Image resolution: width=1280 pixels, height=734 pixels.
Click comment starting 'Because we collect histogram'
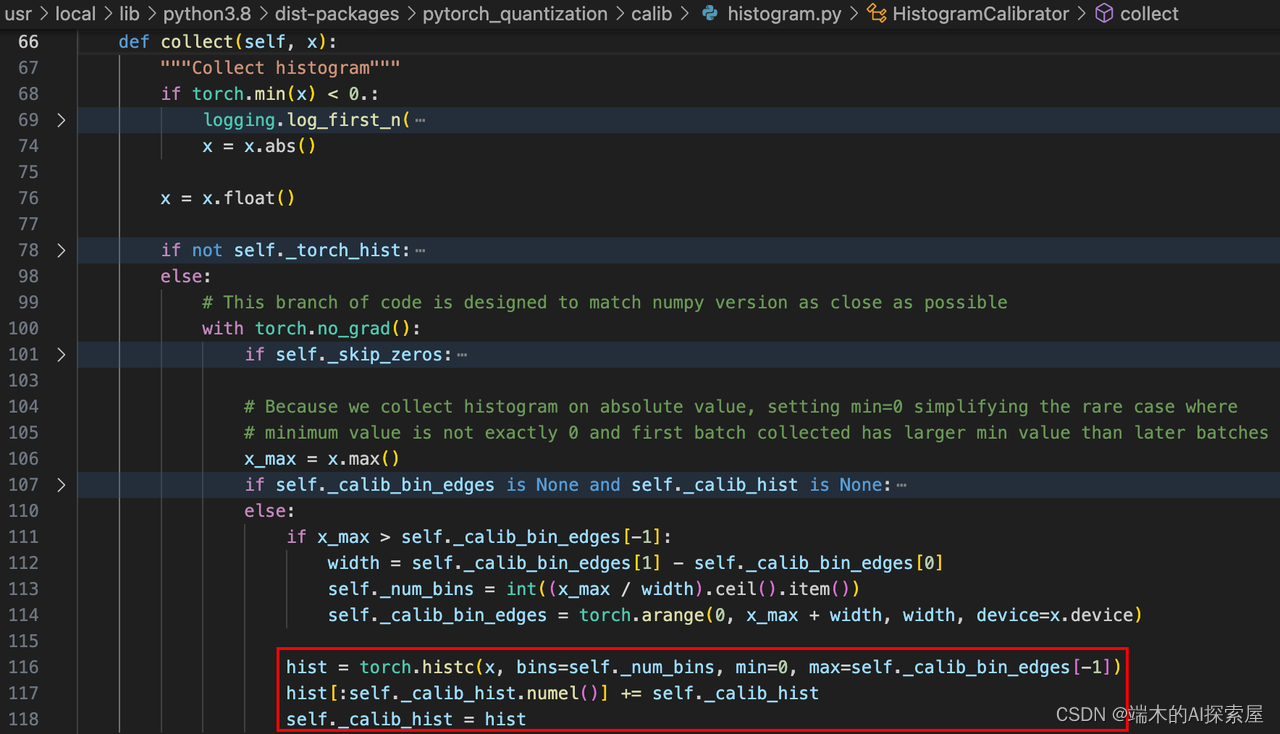click(x=741, y=406)
